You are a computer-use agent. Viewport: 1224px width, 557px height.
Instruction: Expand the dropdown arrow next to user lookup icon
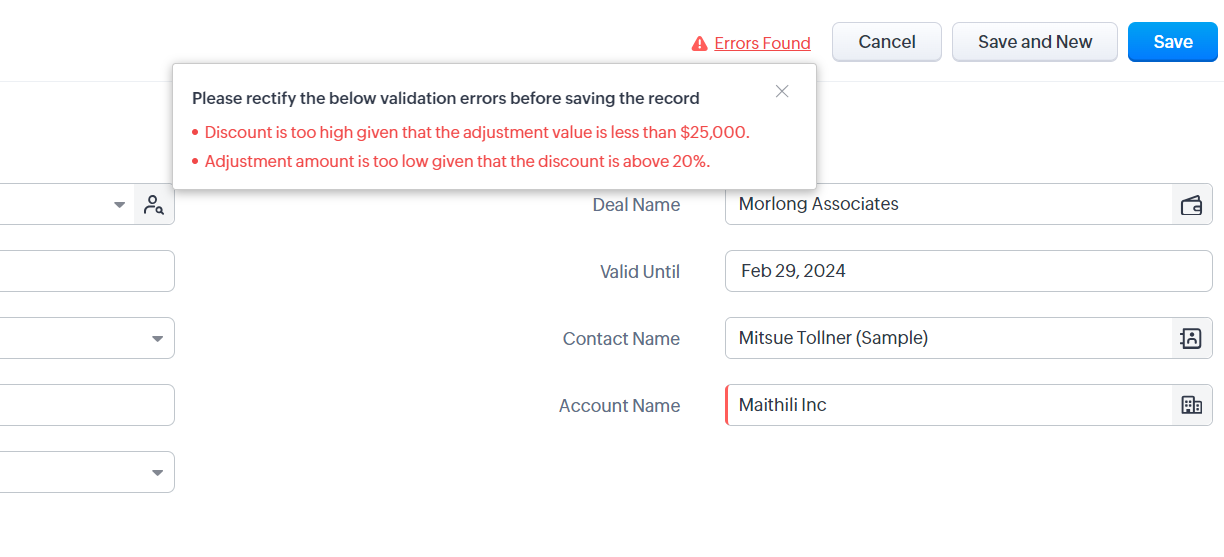click(x=120, y=205)
